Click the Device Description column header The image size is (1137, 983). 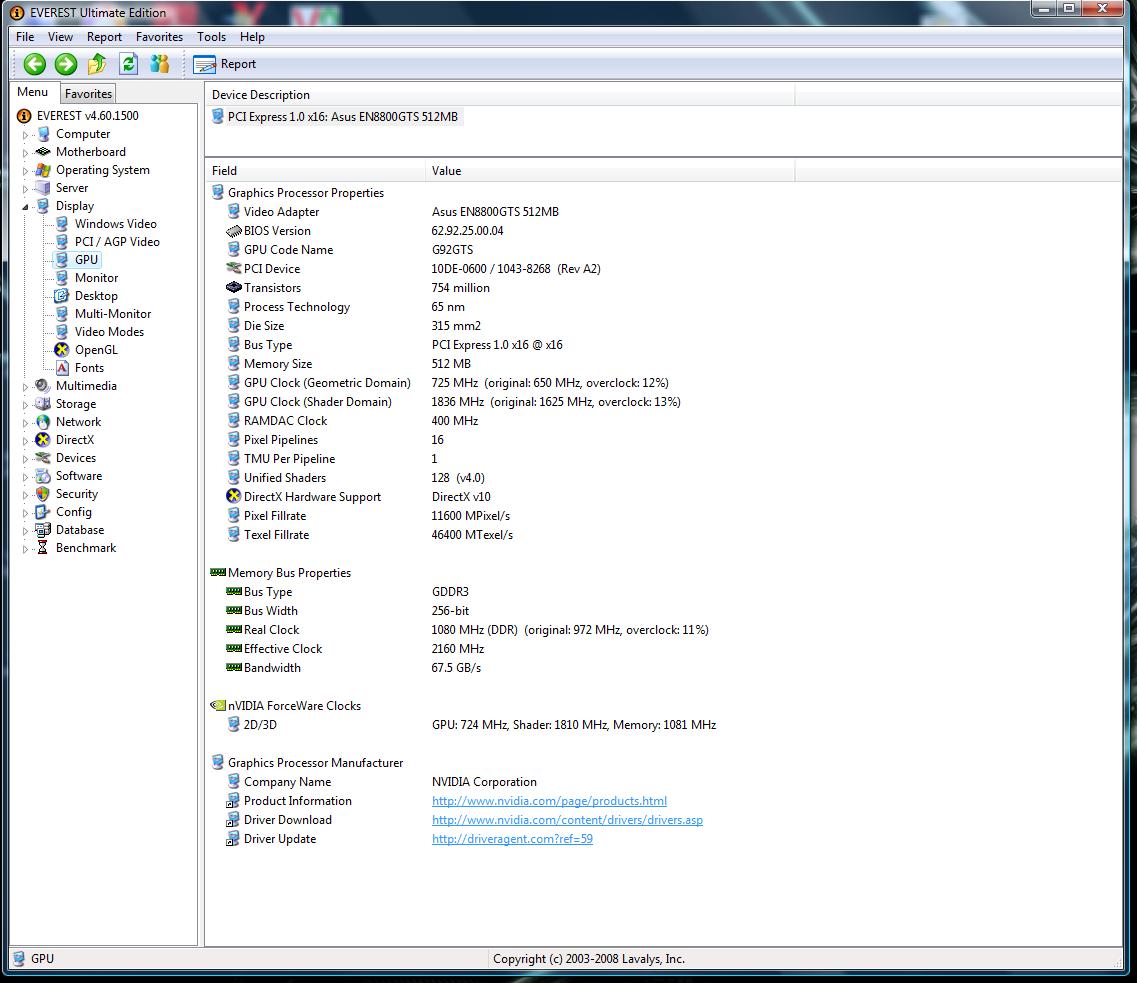[500, 95]
